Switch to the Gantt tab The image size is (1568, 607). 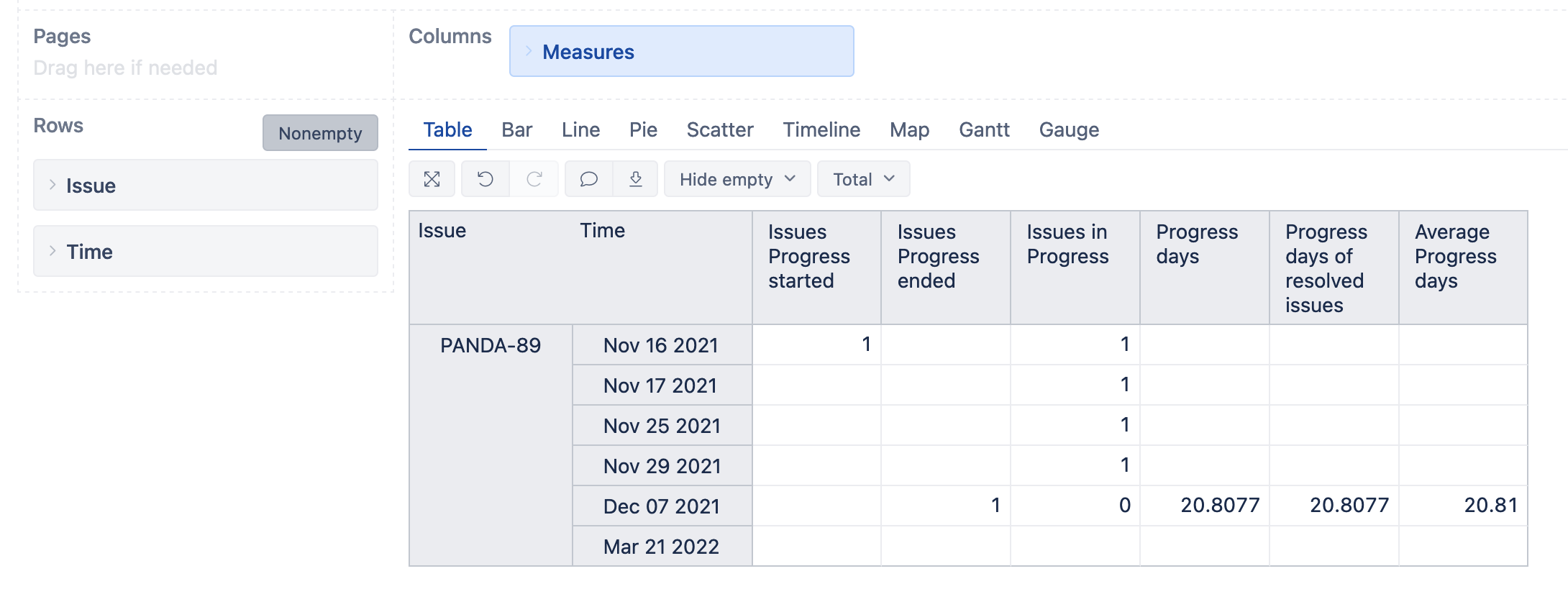[x=984, y=130]
